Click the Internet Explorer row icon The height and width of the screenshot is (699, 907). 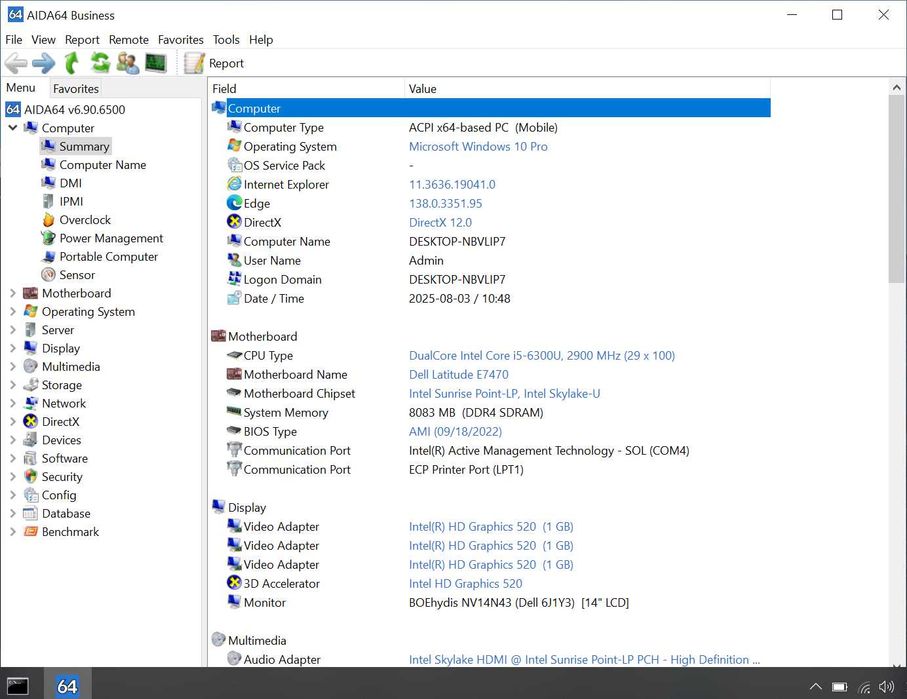234,184
